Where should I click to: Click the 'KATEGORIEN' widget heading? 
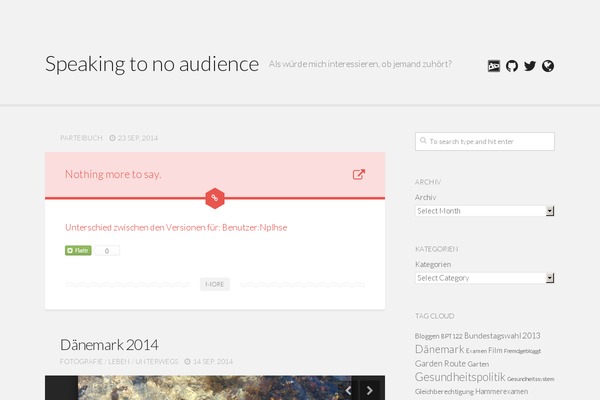coord(436,249)
